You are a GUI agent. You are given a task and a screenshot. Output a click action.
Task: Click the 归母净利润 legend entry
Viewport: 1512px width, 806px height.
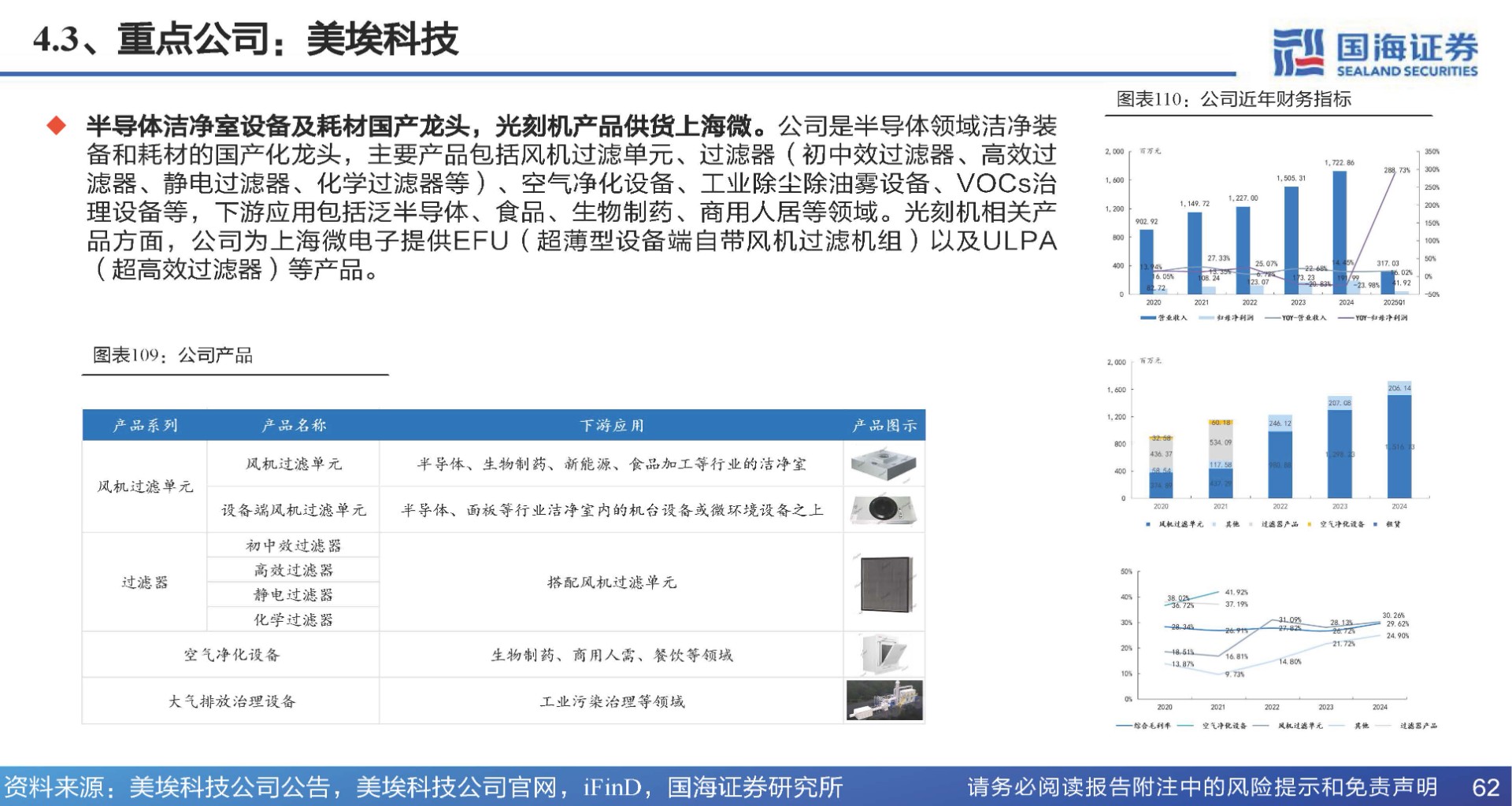(1226, 318)
